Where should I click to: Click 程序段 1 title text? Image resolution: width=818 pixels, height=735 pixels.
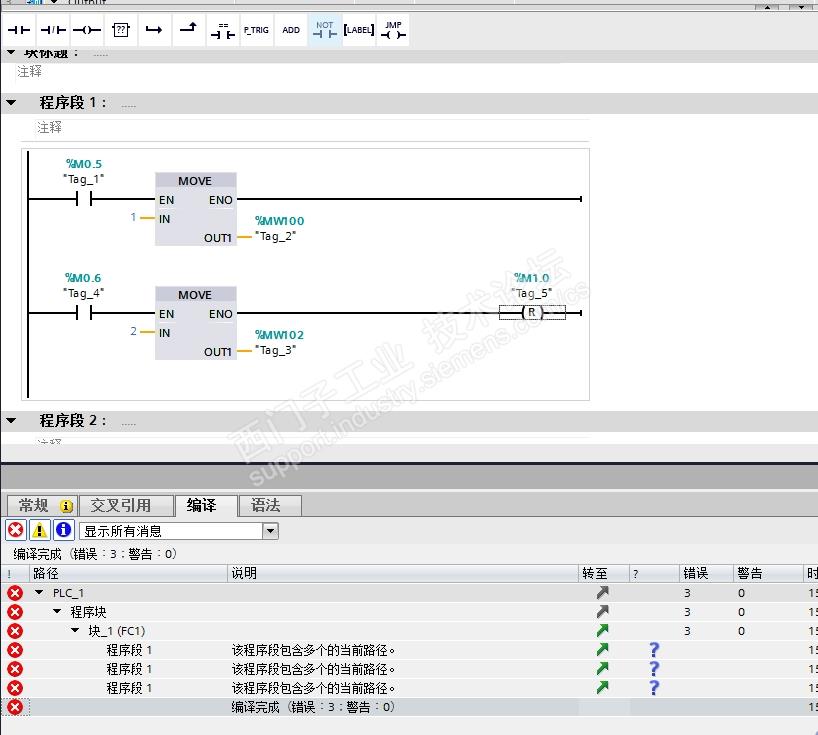pyautogui.click(x=73, y=103)
